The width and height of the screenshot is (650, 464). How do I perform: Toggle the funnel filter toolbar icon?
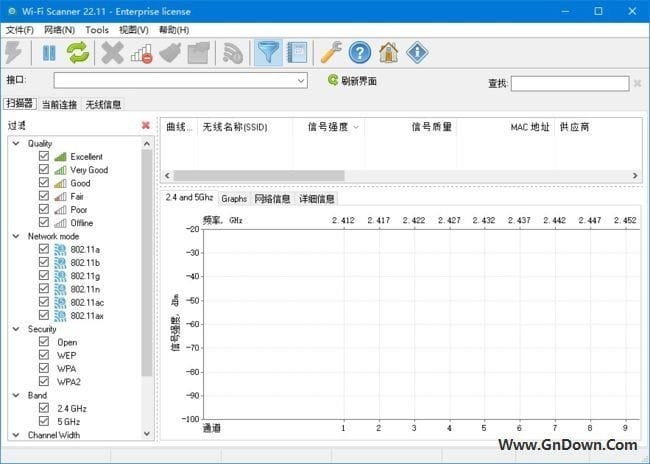click(x=268, y=53)
